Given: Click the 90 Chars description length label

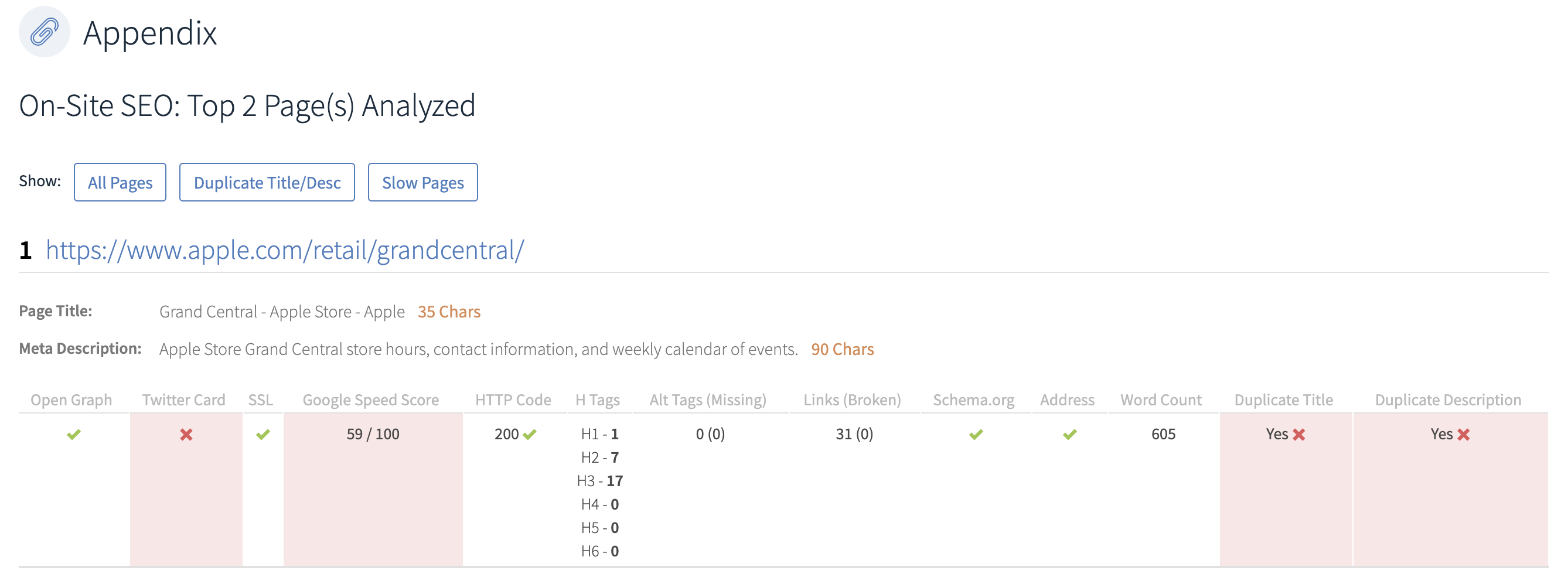Looking at the screenshot, I should coord(843,350).
